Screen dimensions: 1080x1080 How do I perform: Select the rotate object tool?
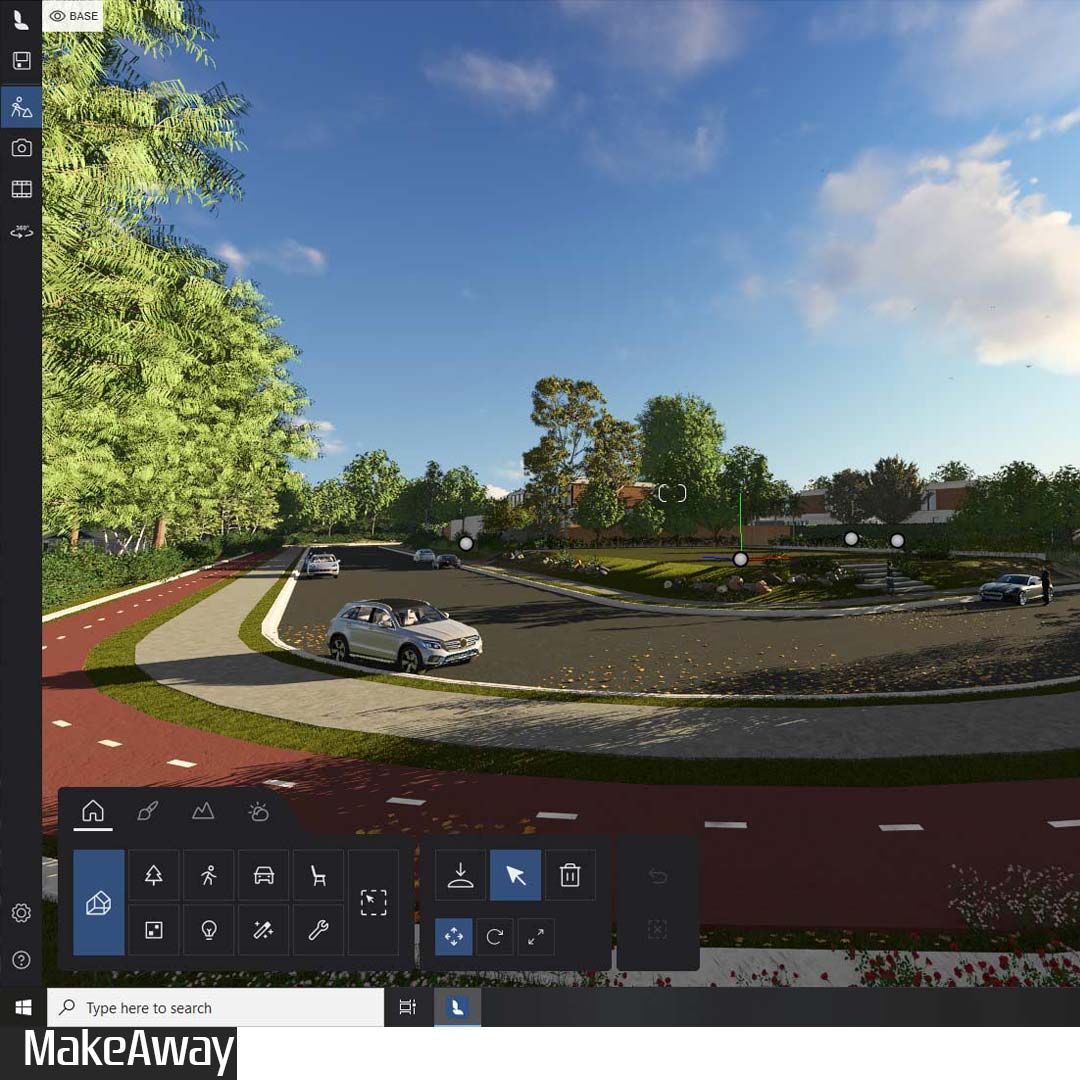[x=494, y=937]
